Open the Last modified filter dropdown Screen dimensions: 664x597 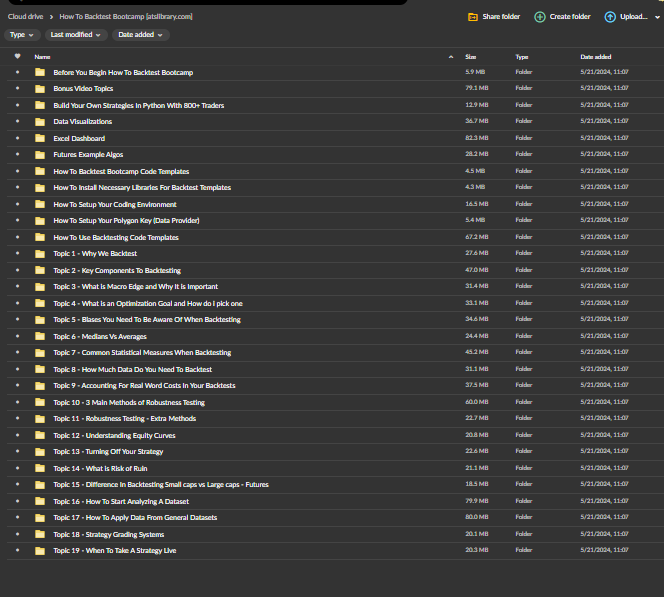point(77,35)
